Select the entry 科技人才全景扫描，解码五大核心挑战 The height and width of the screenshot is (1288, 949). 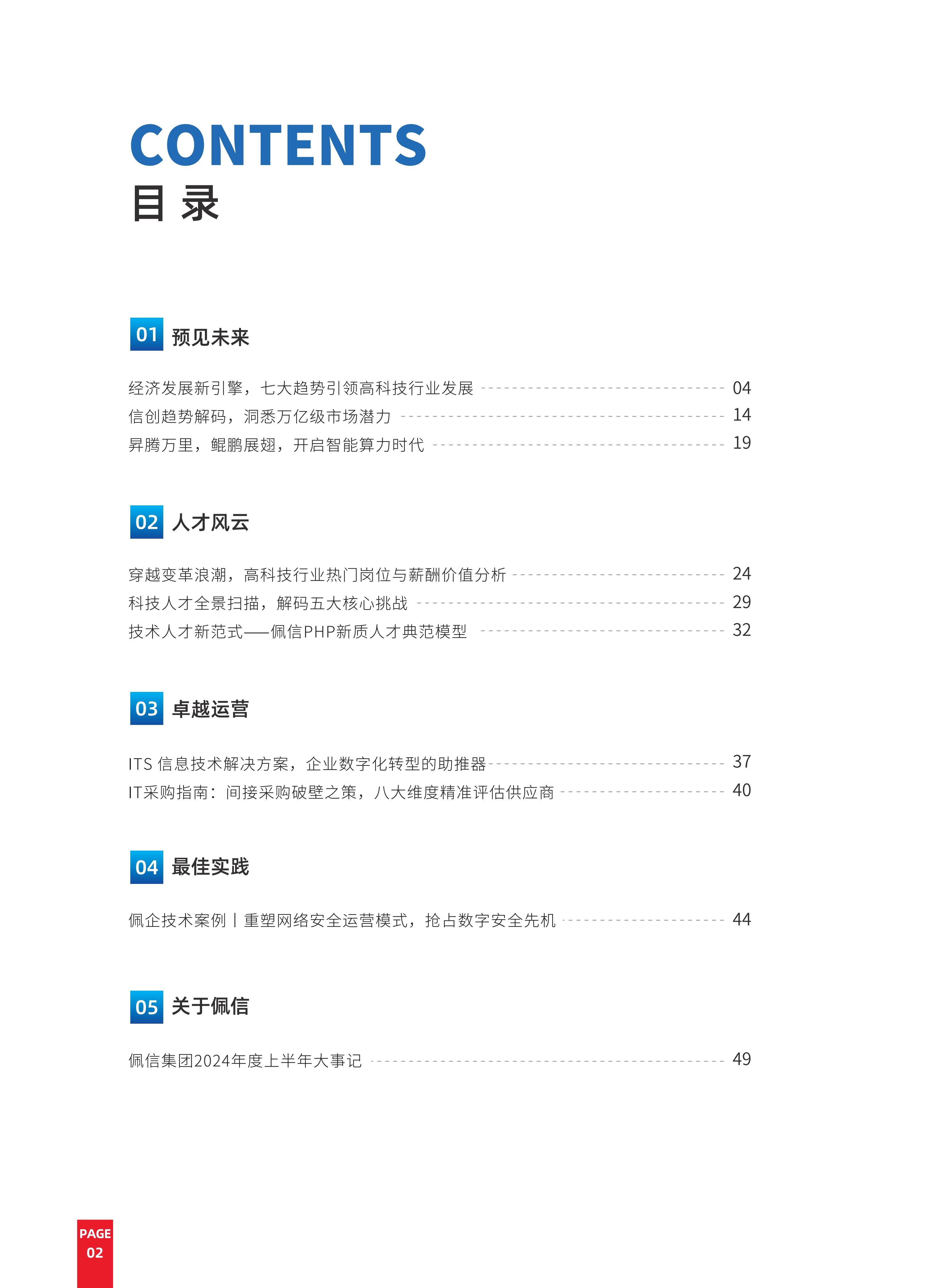[439, 603]
